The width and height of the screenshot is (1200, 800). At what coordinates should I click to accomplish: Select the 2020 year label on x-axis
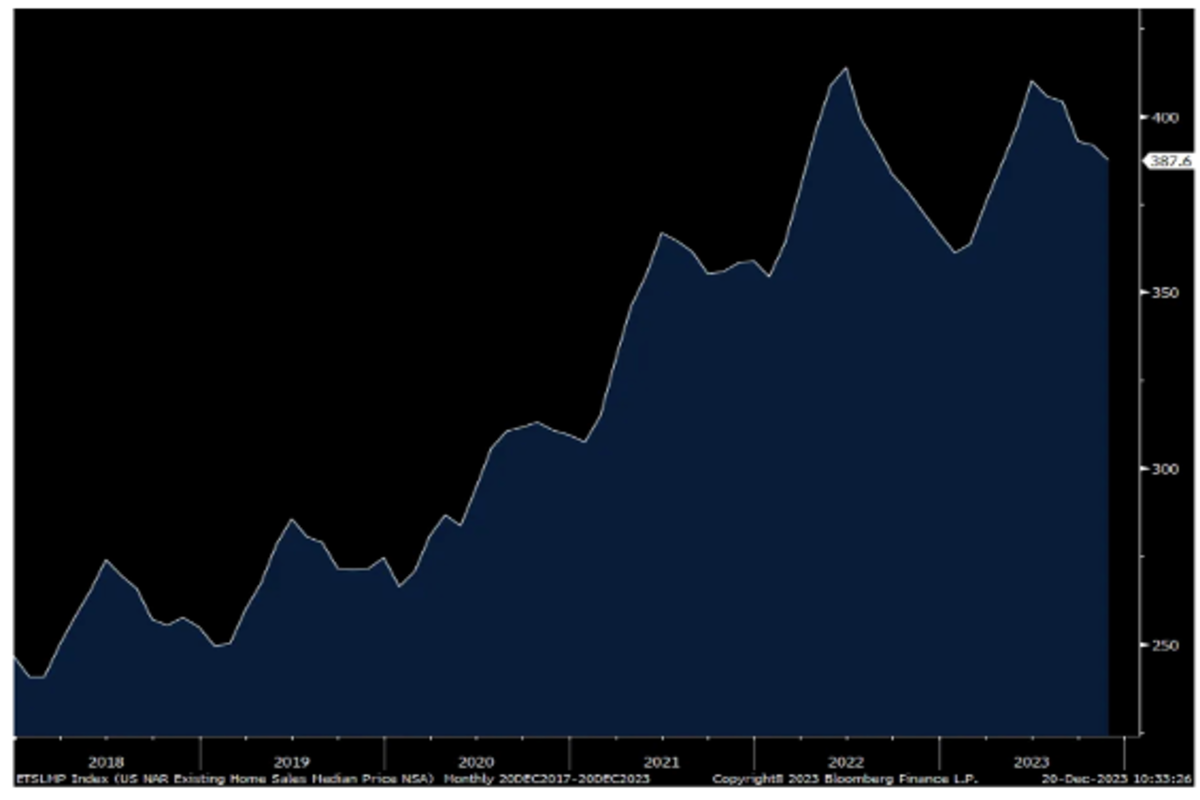click(x=476, y=760)
